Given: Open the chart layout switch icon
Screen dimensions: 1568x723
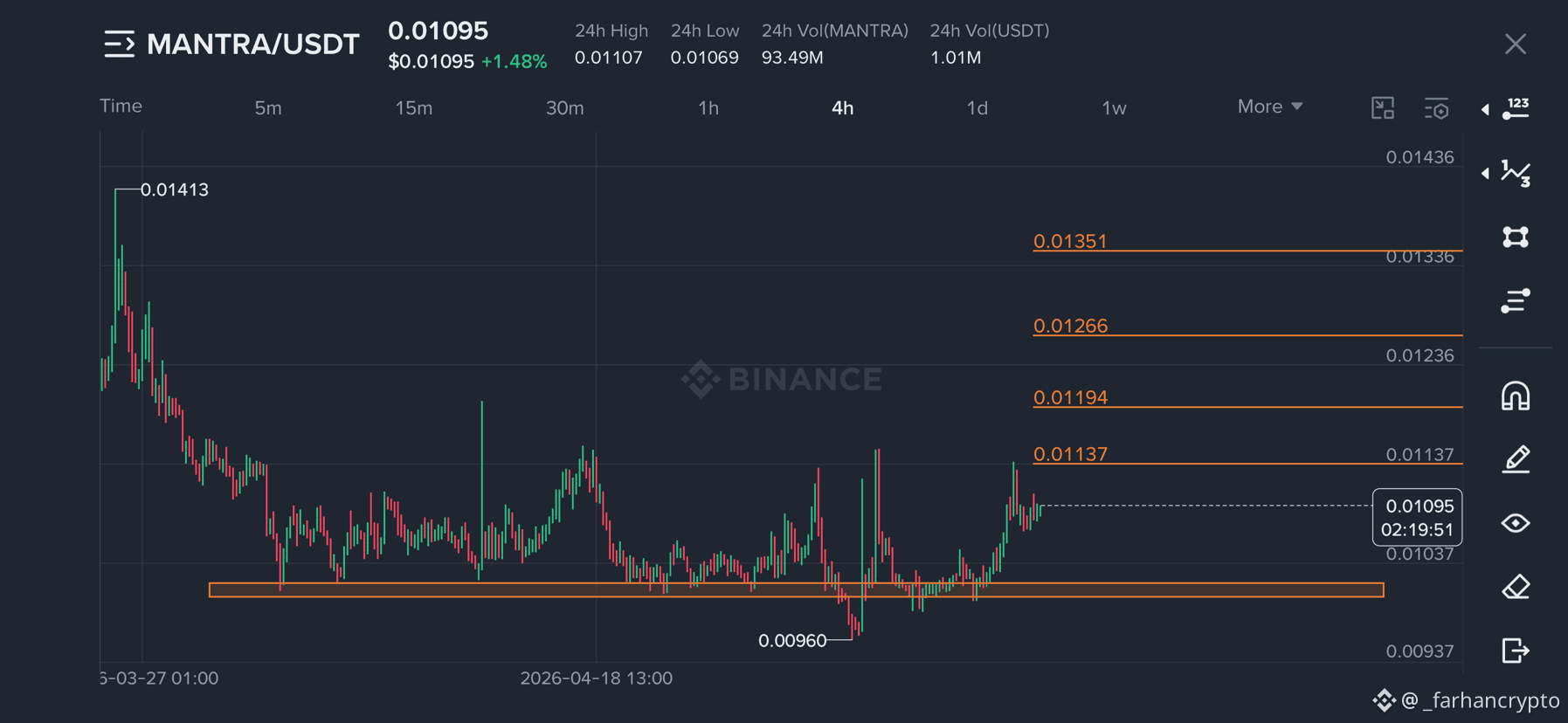Looking at the screenshot, I should [1383, 108].
